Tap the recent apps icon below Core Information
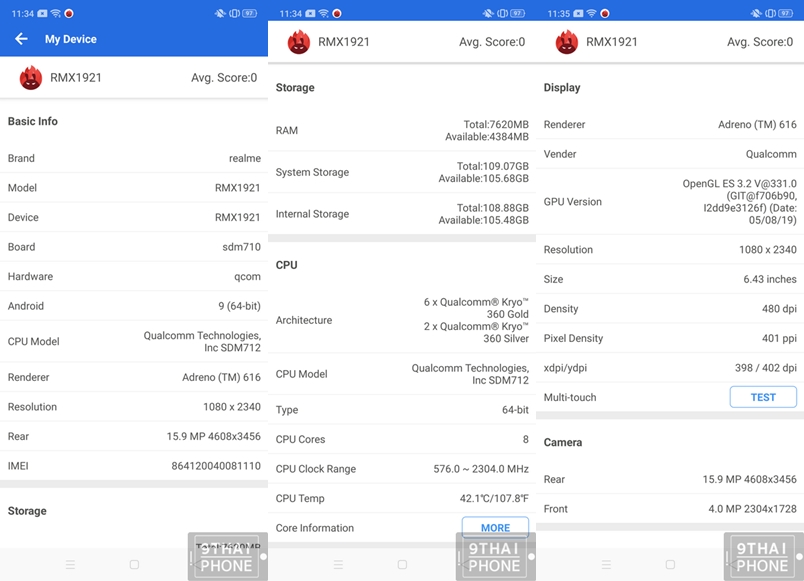 click(x=338, y=565)
